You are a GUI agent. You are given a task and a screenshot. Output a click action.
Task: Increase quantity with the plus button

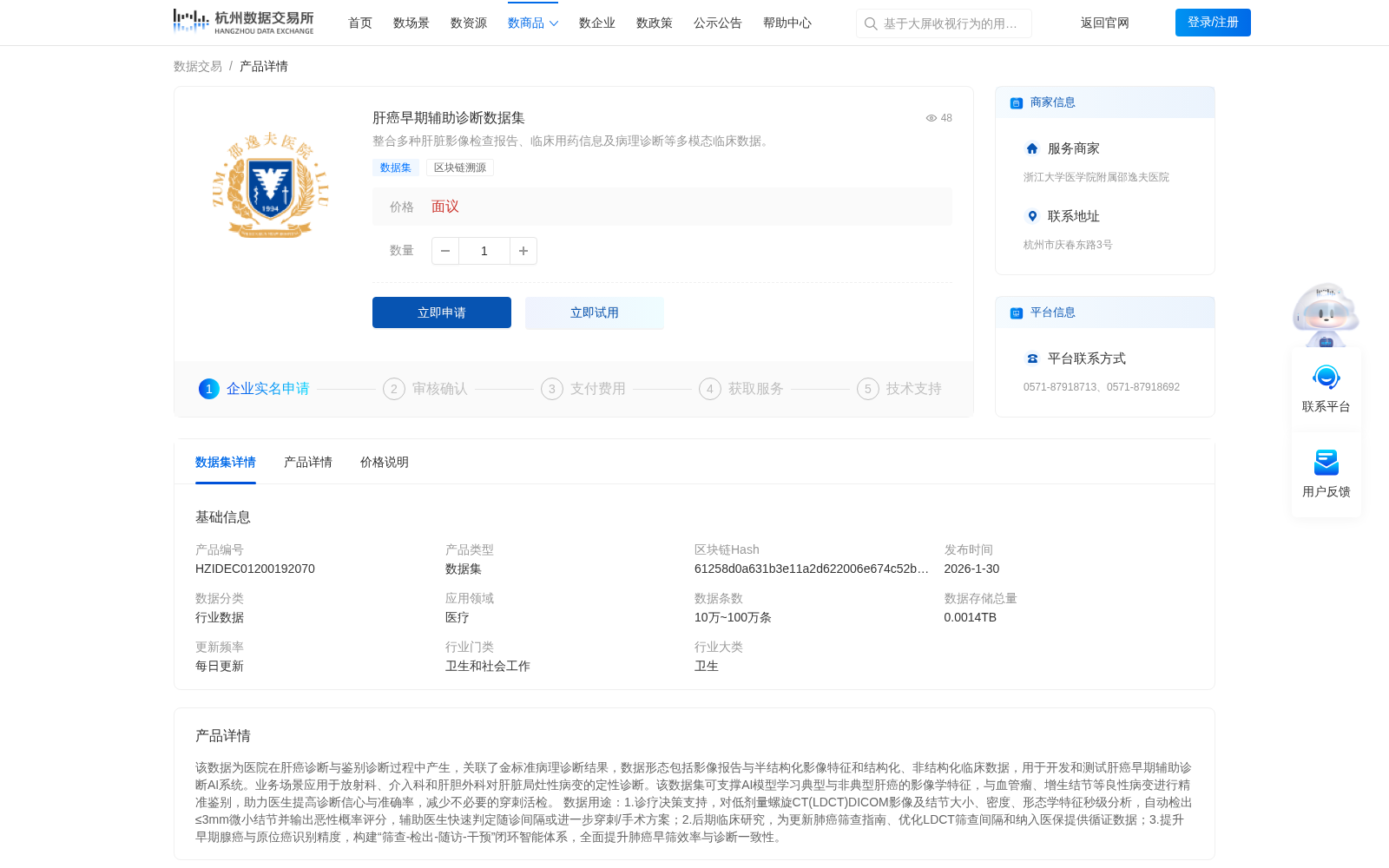(523, 251)
